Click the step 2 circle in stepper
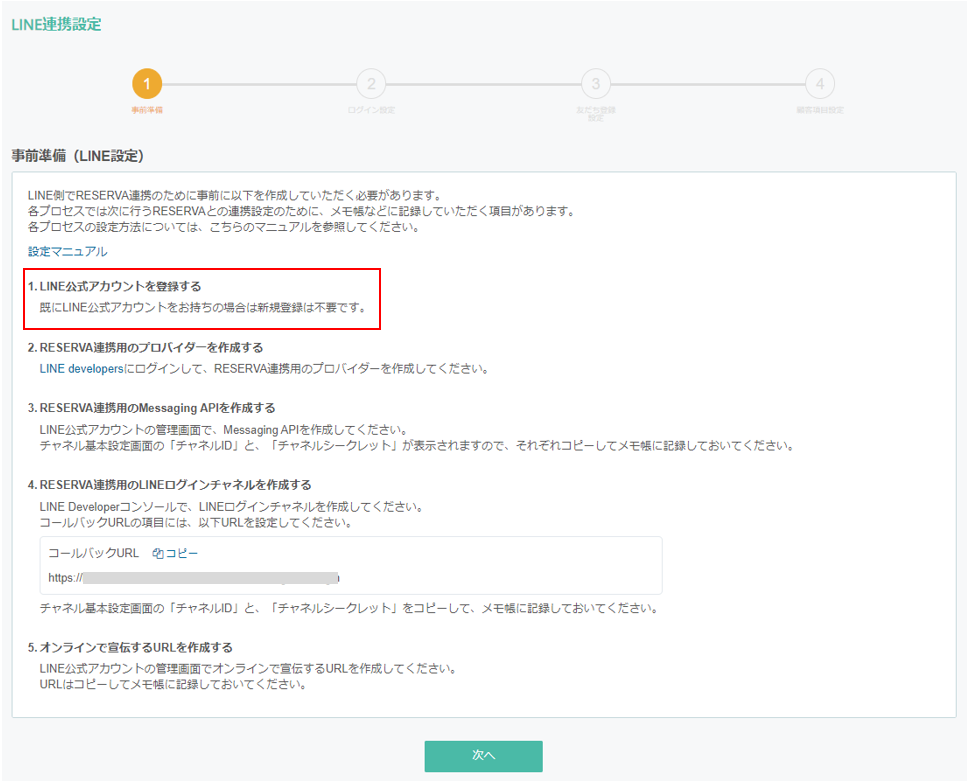 pyautogui.click(x=371, y=84)
